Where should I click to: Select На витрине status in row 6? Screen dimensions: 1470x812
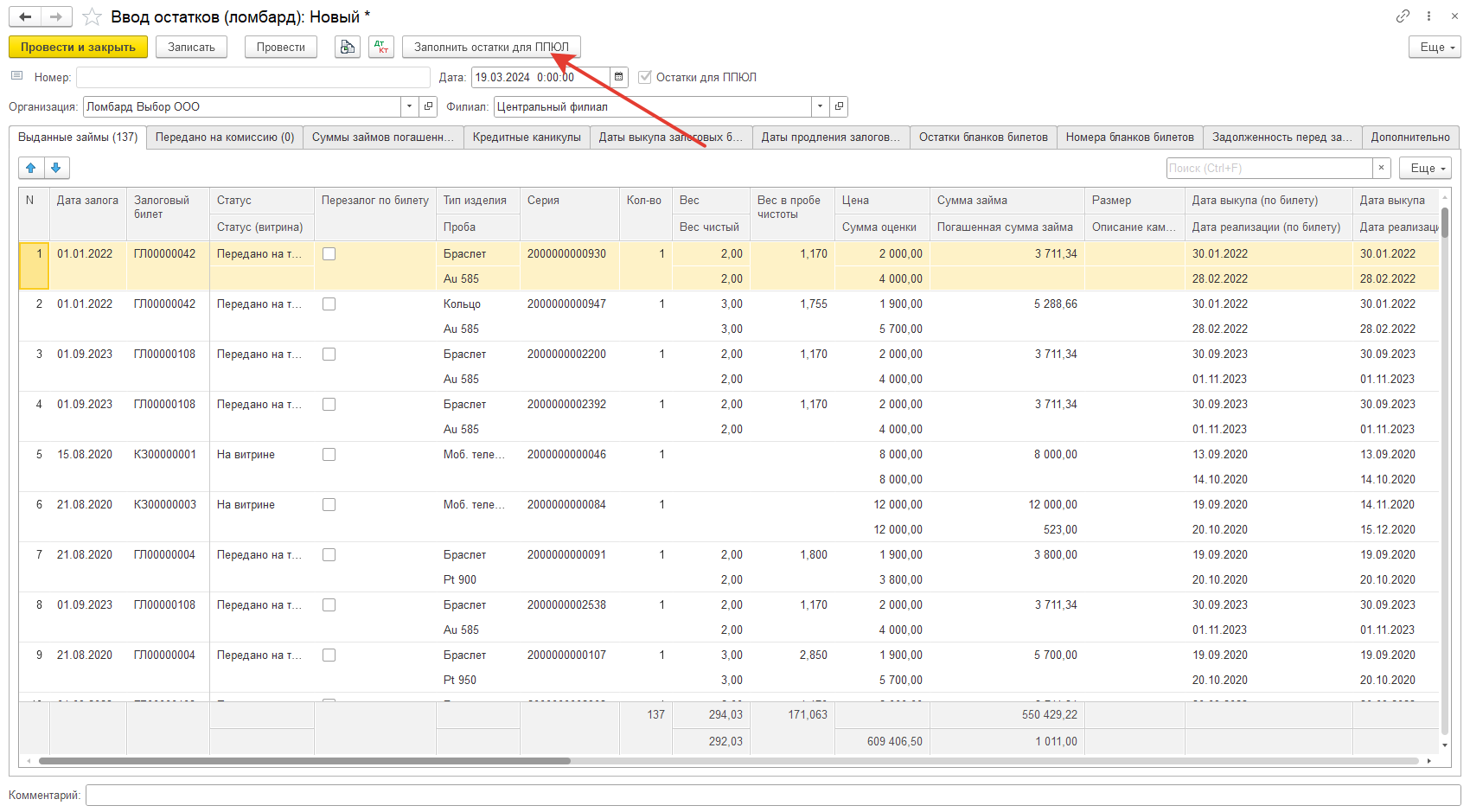pos(261,504)
